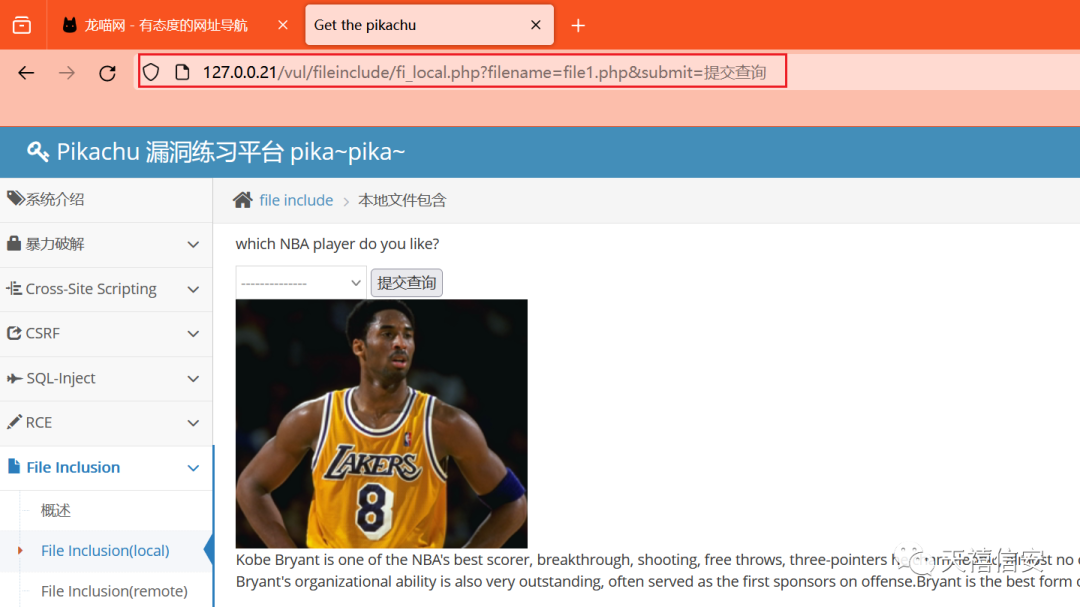
Task: Open a new browser tab
Action: [x=579, y=25]
